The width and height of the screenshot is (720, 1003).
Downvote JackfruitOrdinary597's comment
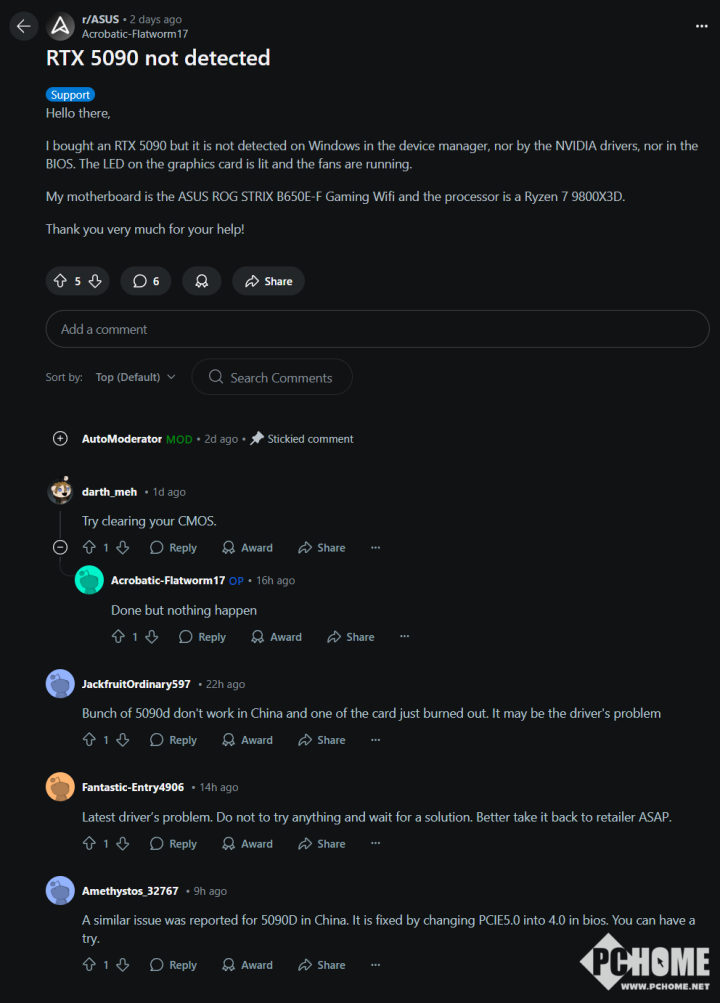tap(122, 740)
